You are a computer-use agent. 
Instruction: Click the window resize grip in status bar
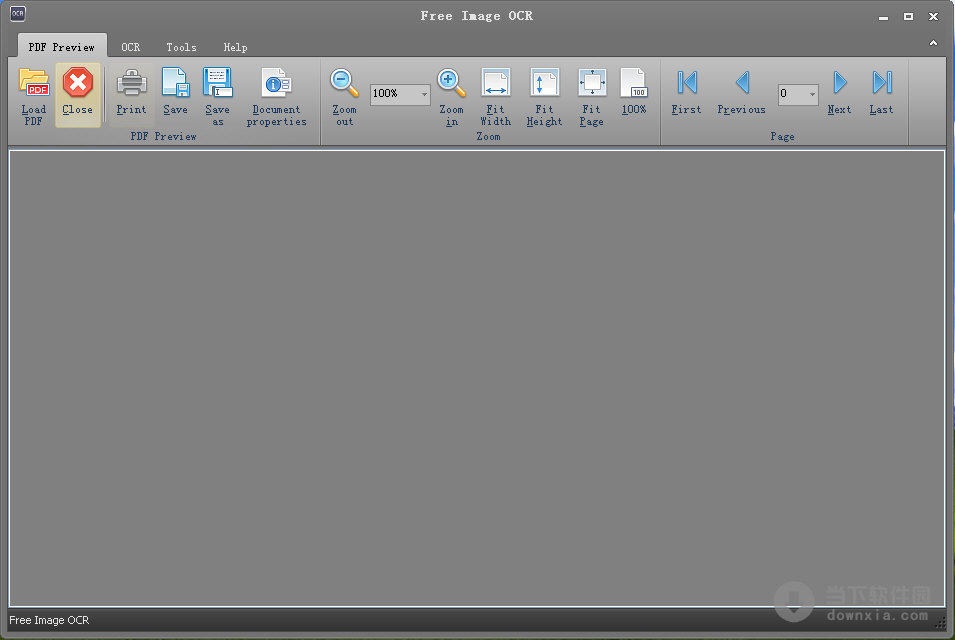tap(940, 622)
